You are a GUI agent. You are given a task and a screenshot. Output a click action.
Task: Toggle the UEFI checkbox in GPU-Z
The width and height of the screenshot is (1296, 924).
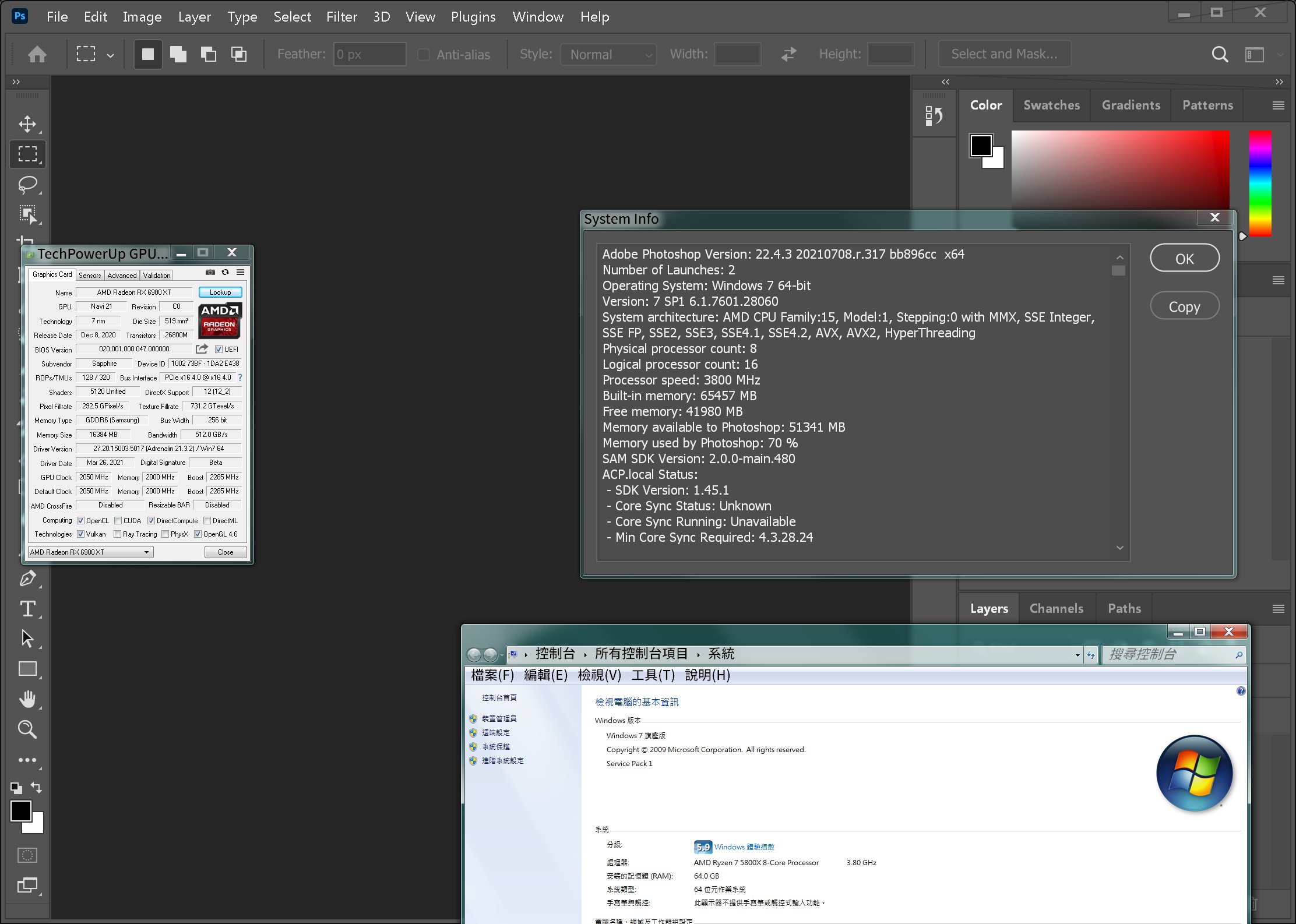[219, 350]
